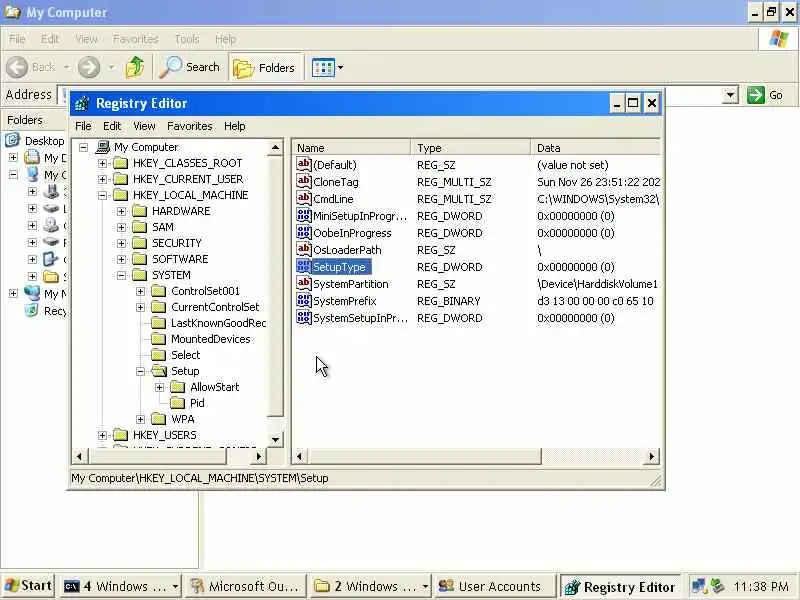The image size is (800, 600).
Task: Select the SECURITY key folder icon
Action: click(x=140, y=243)
